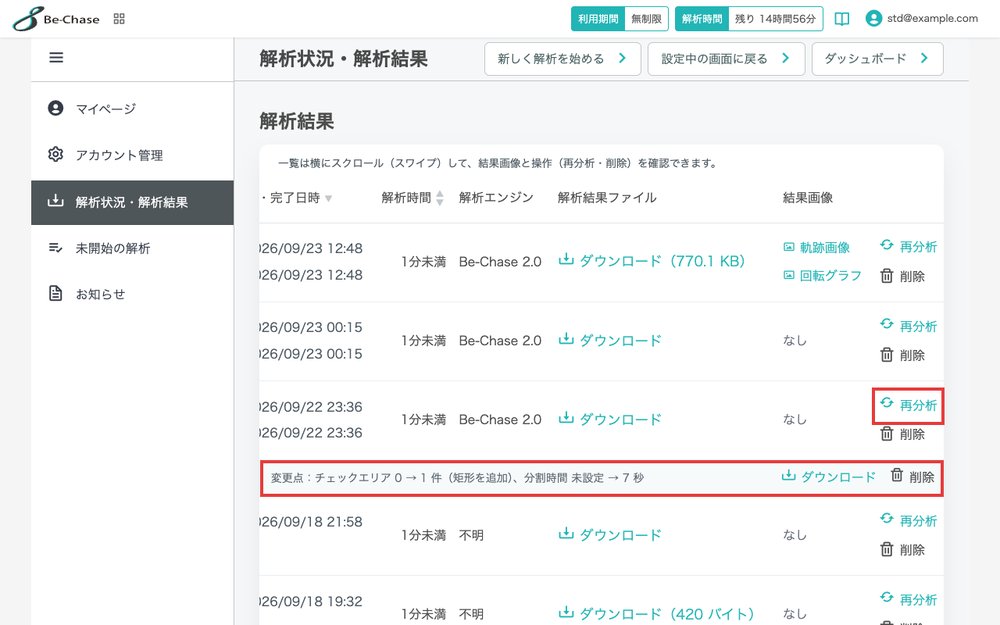Viewport: 1000px width, 625px height.
Task: Click the 結果画像 column header
Action: point(808,198)
